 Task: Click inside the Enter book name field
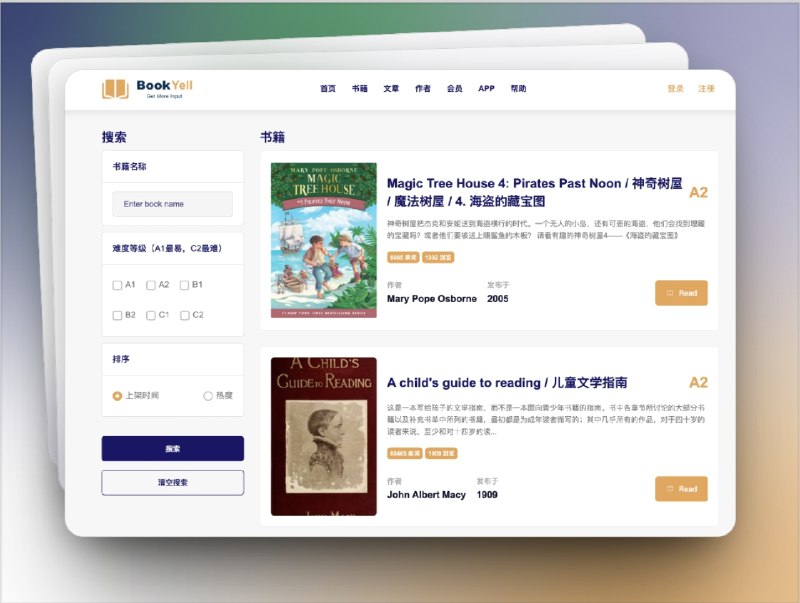click(172, 204)
